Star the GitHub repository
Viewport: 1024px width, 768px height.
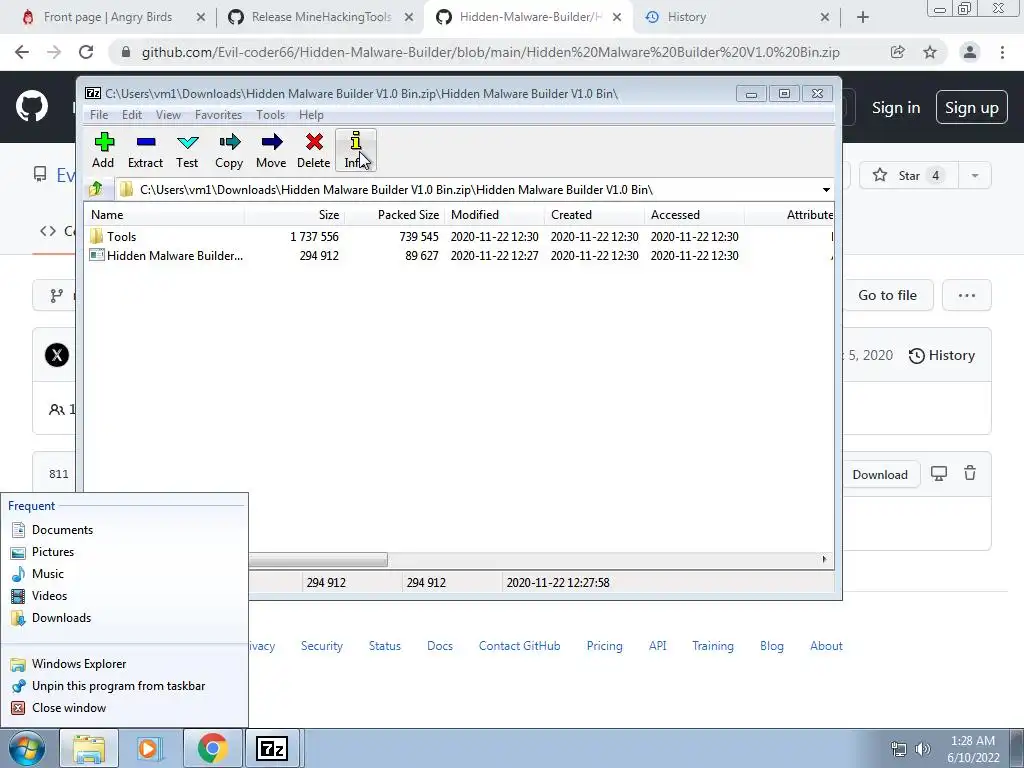point(908,176)
